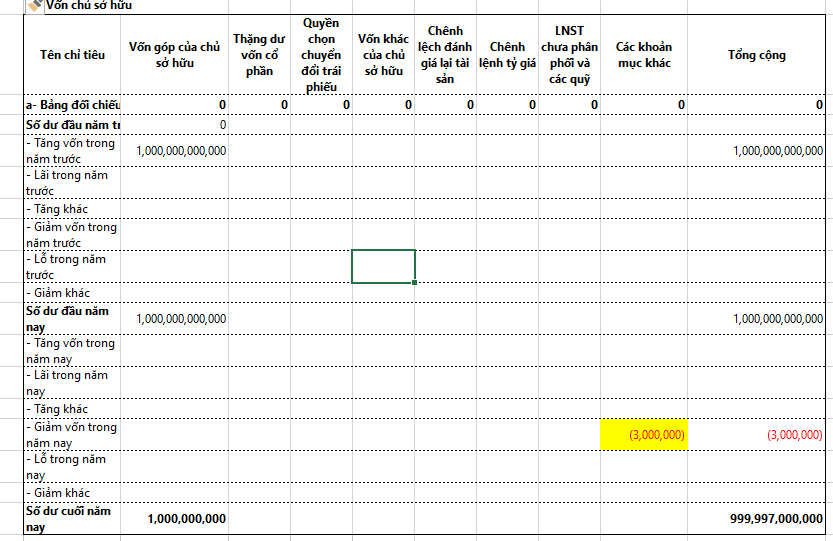Select the 'Chênh lệch đánh giá lại tài sản' header
The width and height of the screenshot is (833, 541).
[x=445, y=55]
